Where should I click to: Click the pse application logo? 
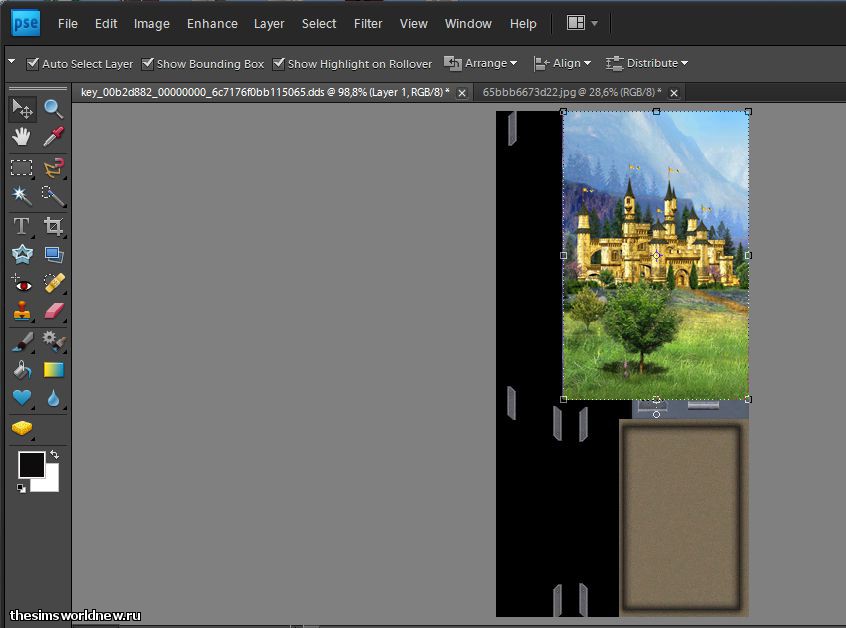25,23
